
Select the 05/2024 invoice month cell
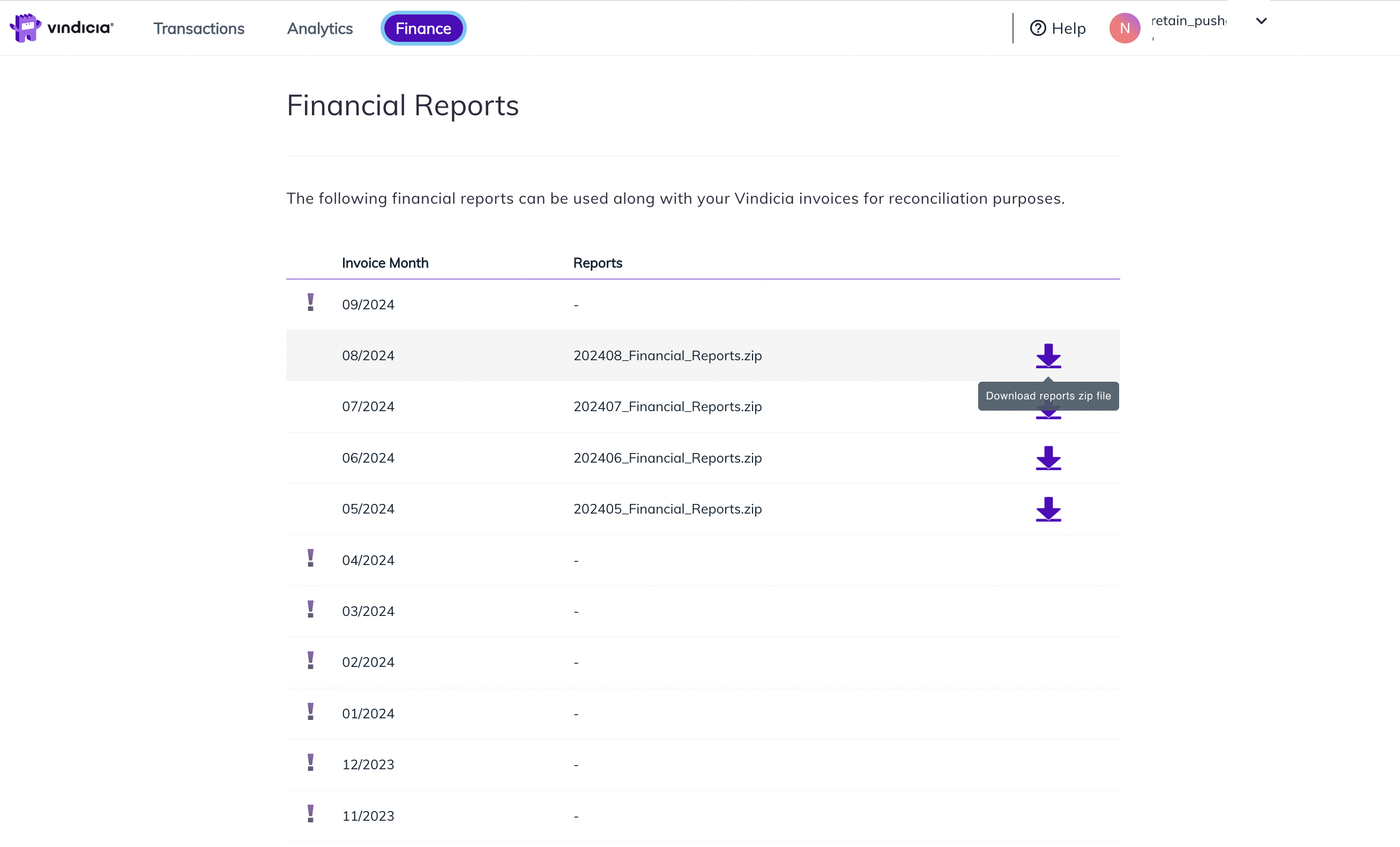(368, 509)
